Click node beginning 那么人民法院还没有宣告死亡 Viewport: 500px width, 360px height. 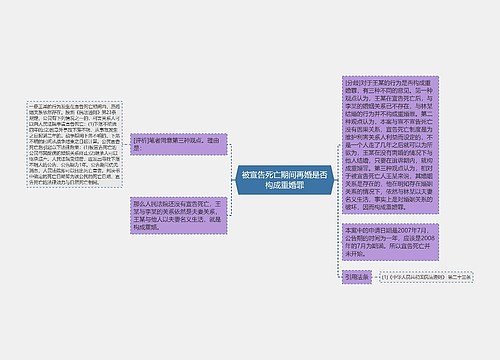179,216
